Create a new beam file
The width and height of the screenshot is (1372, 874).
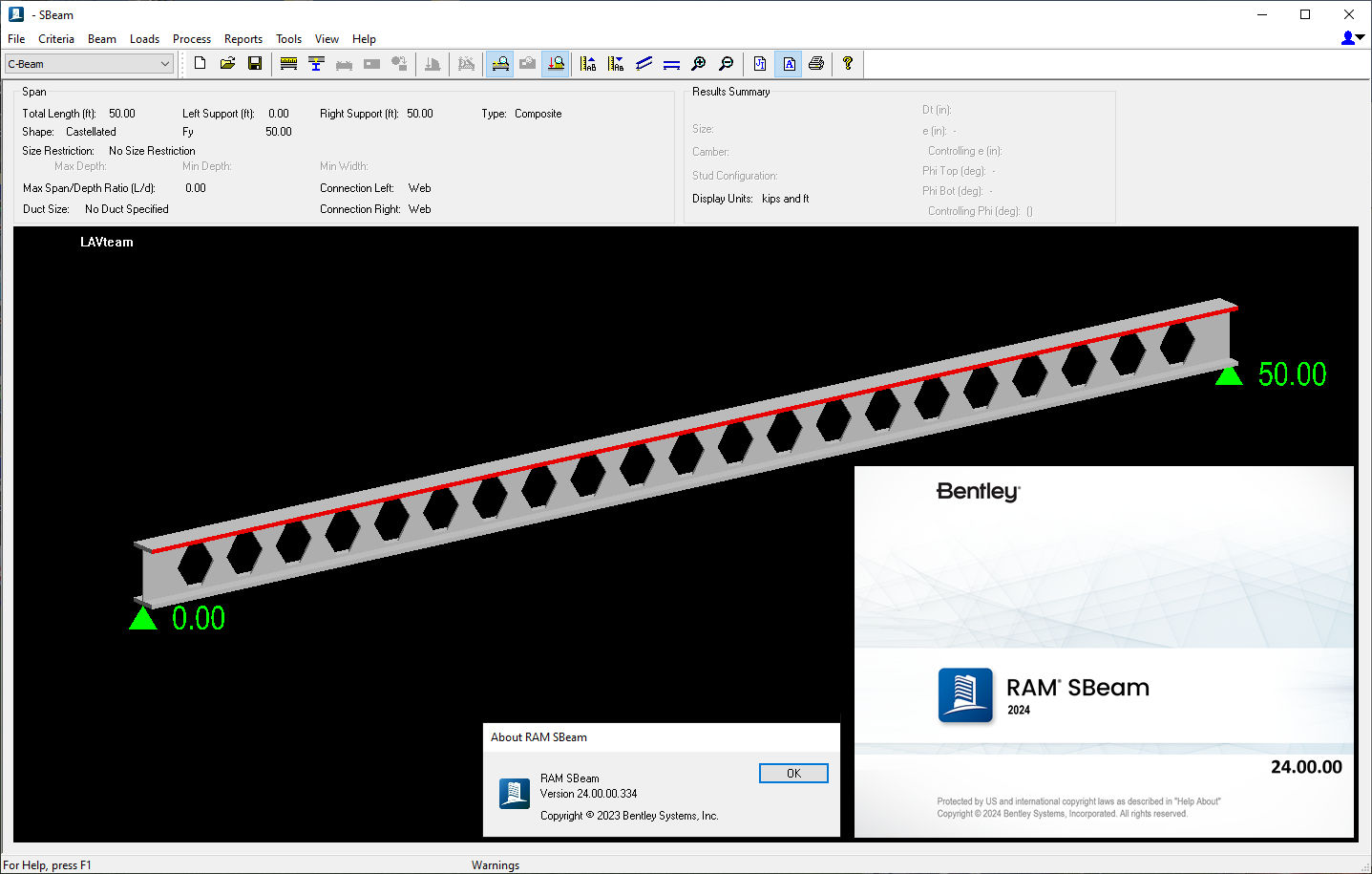200,63
